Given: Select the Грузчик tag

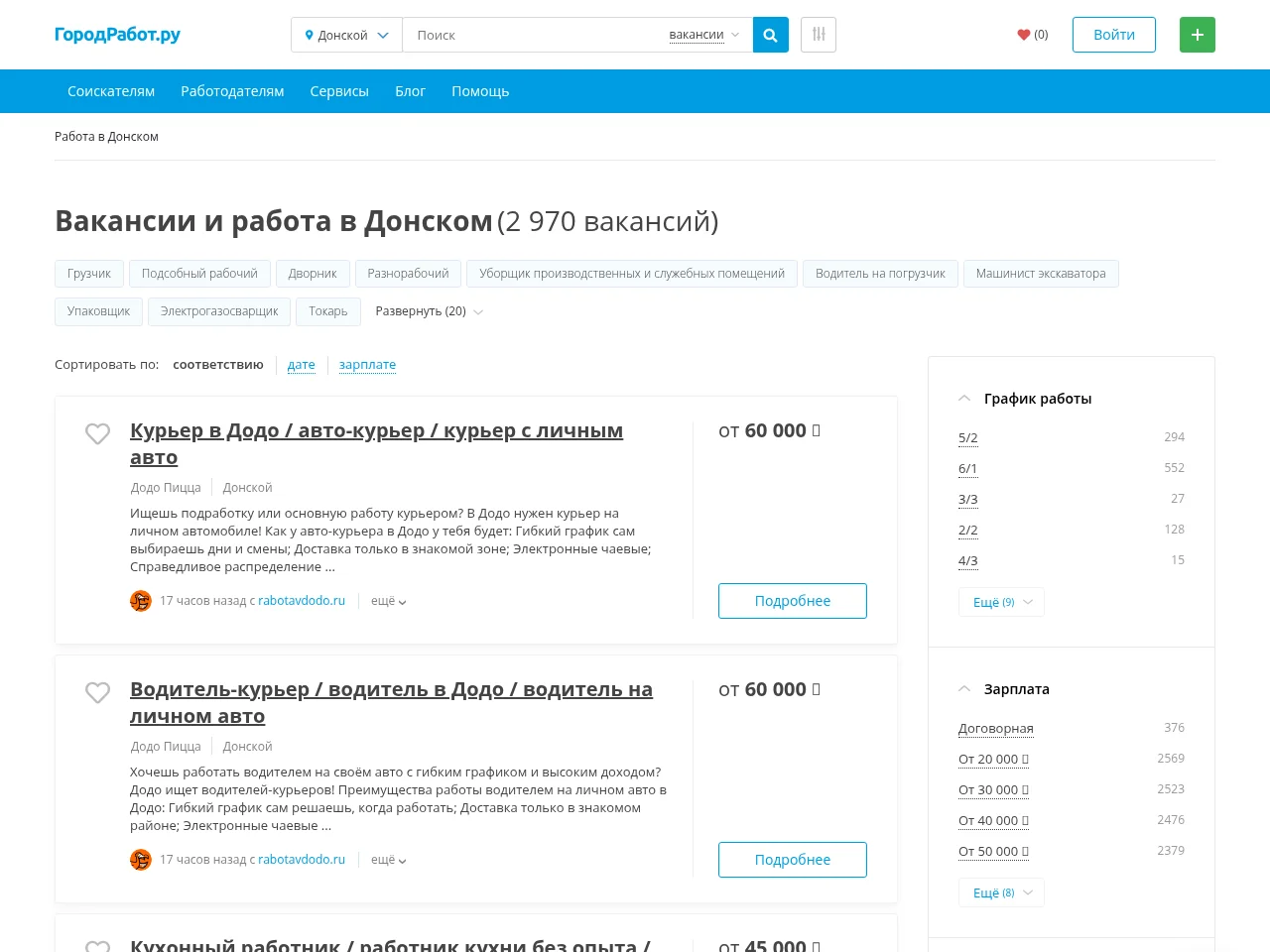Looking at the screenshot, I should point(89,274).
